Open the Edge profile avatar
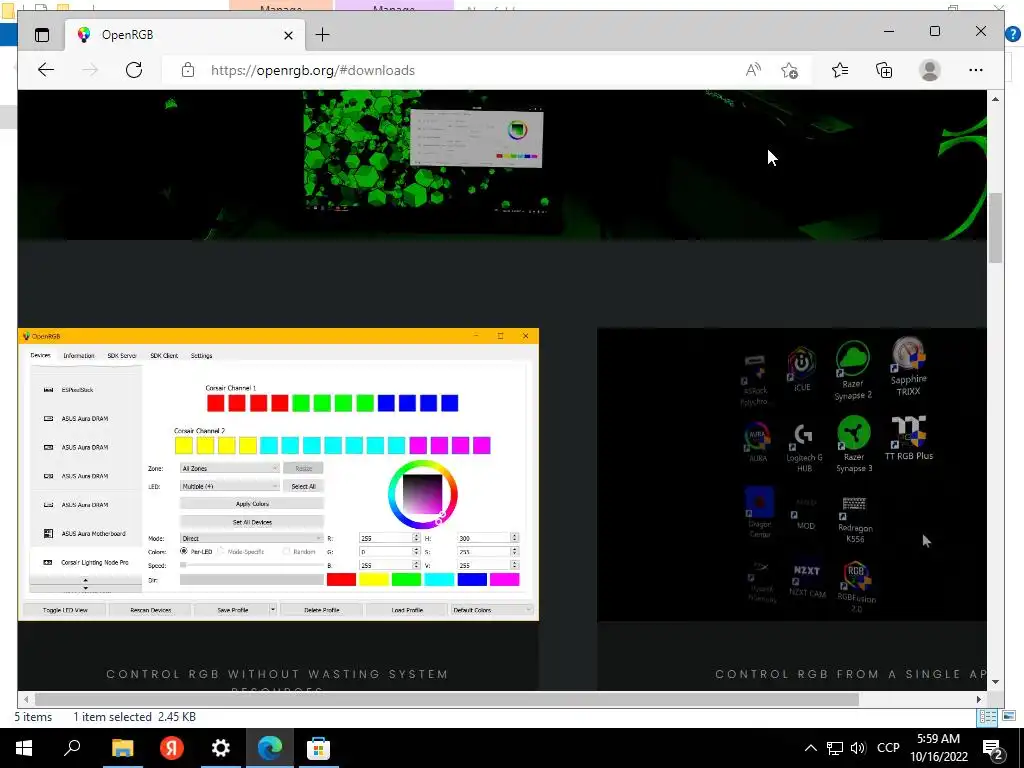 click(929, 70)
